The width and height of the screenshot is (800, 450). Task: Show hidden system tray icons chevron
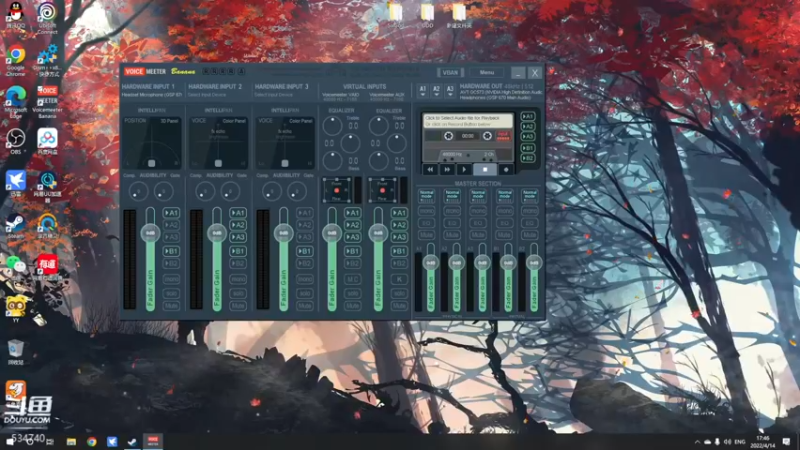697,442
